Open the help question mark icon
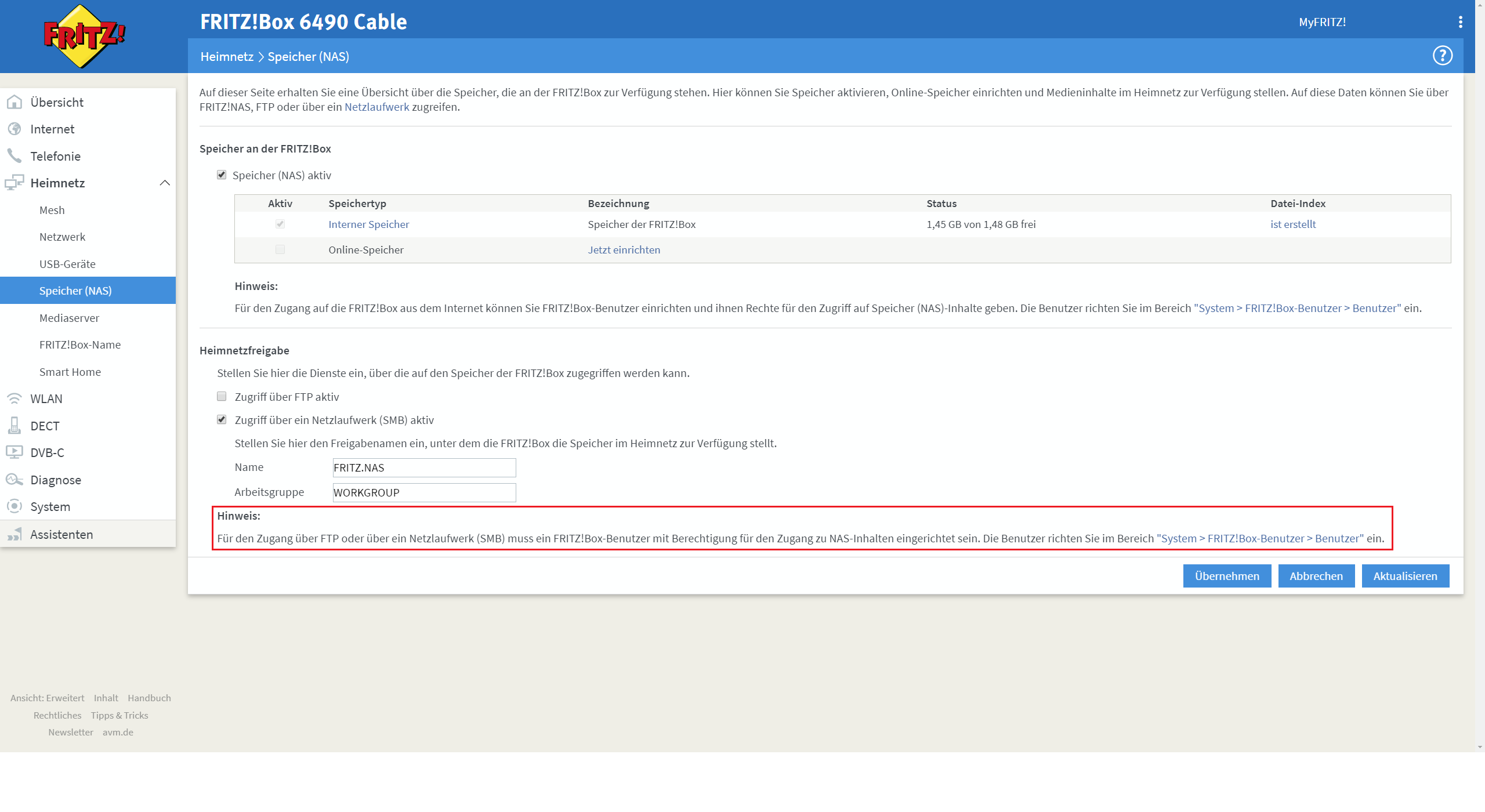The image size is (1485, 812). pos(1442,56)
